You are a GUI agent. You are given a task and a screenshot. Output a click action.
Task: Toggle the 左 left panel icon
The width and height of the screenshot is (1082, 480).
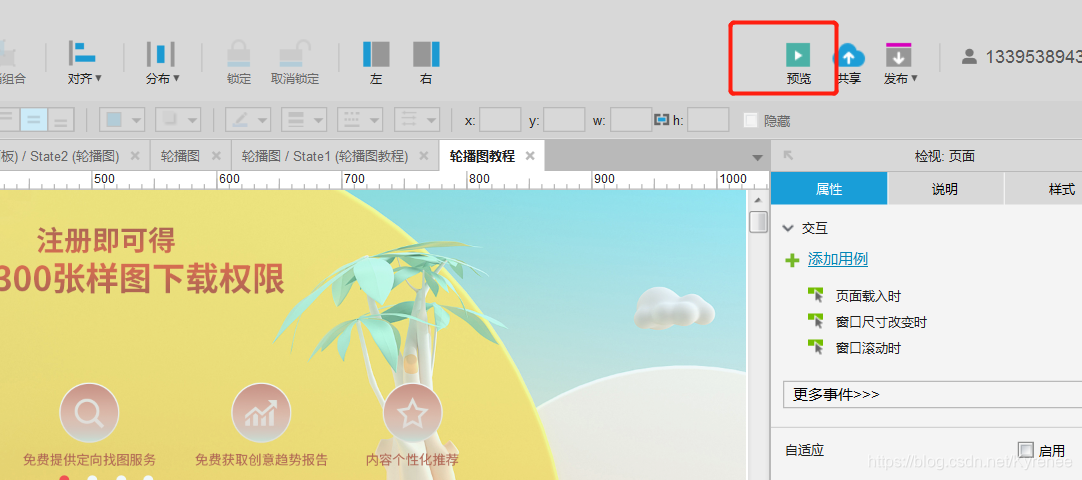click(x=376, y=54)
